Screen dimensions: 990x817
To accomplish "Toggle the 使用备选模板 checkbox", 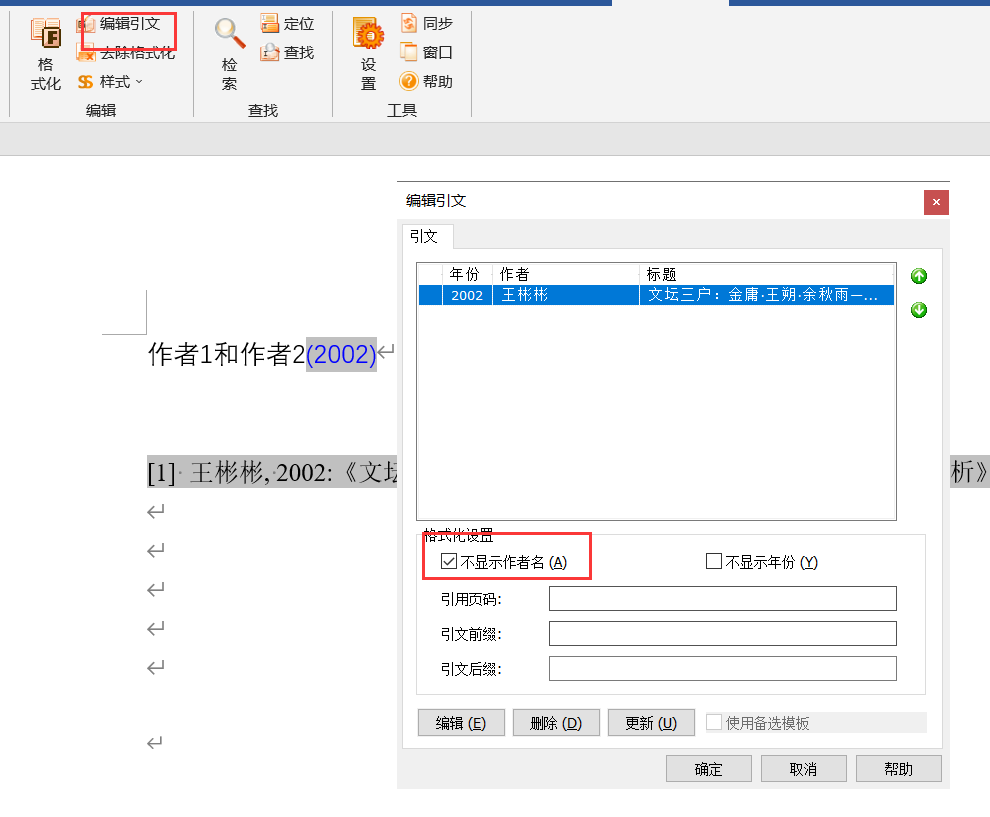I will (714, 723).
